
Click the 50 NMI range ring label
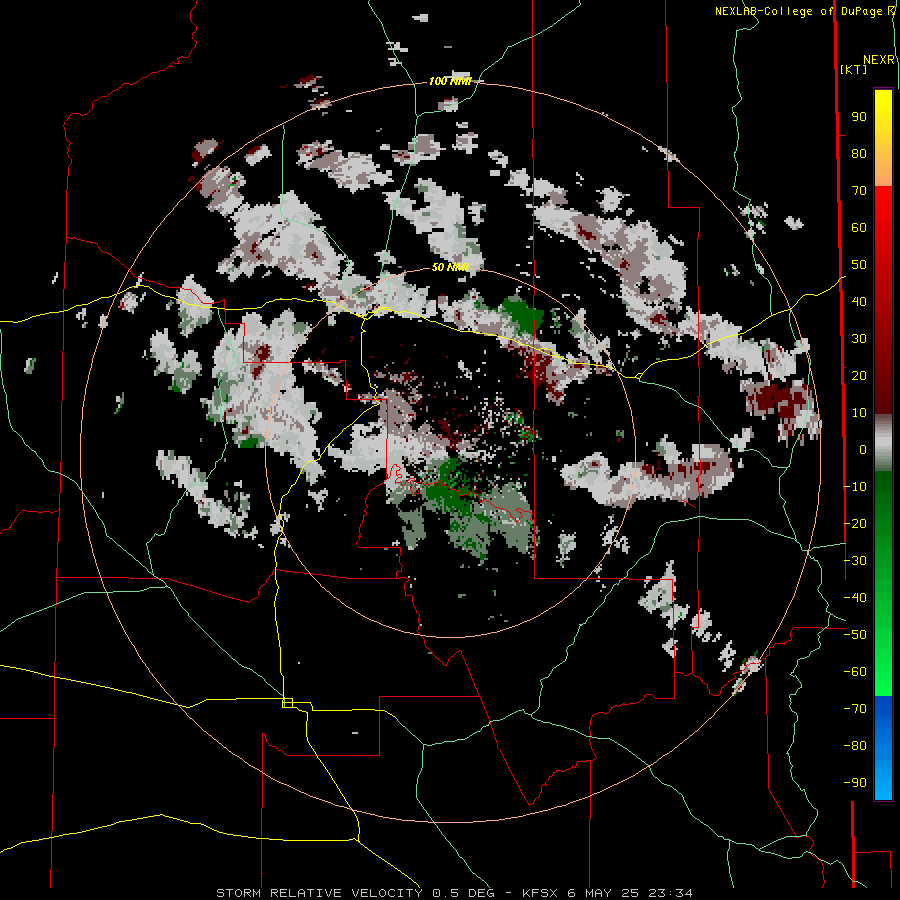click(451, 267)
